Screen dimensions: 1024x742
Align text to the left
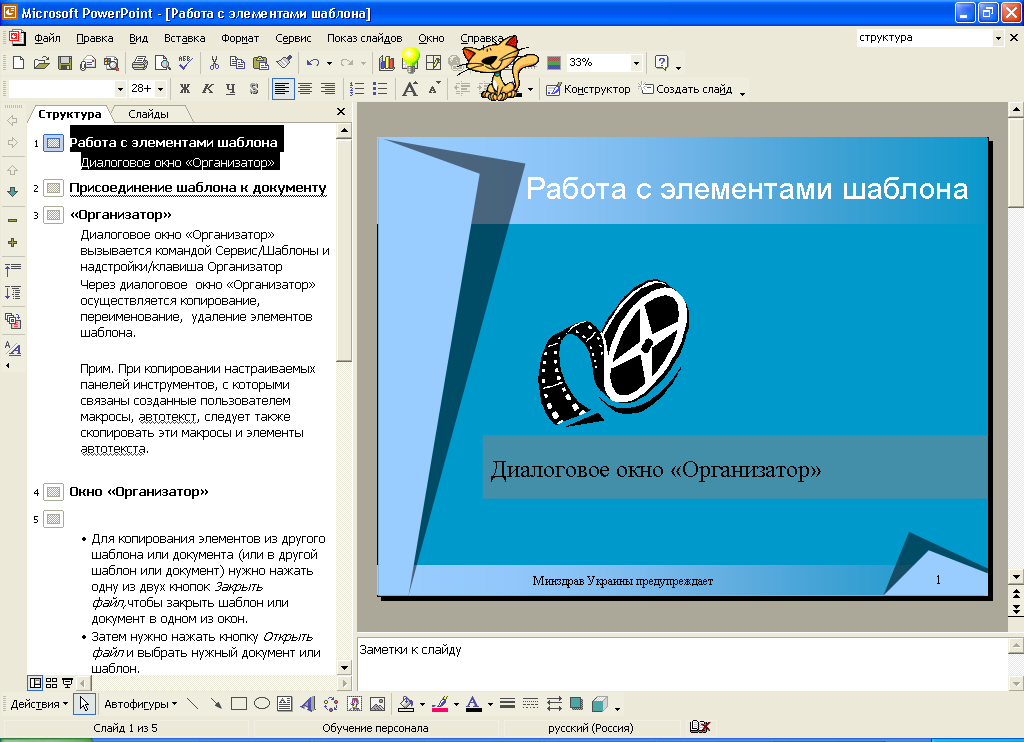pyautogui.click(x=282, y=89)
